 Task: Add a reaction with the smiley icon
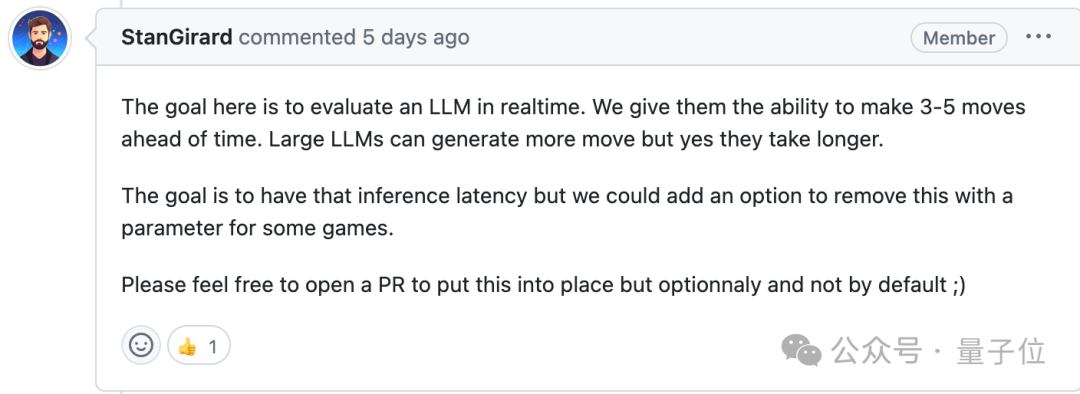pyautogui.click(x=141, y=345)
